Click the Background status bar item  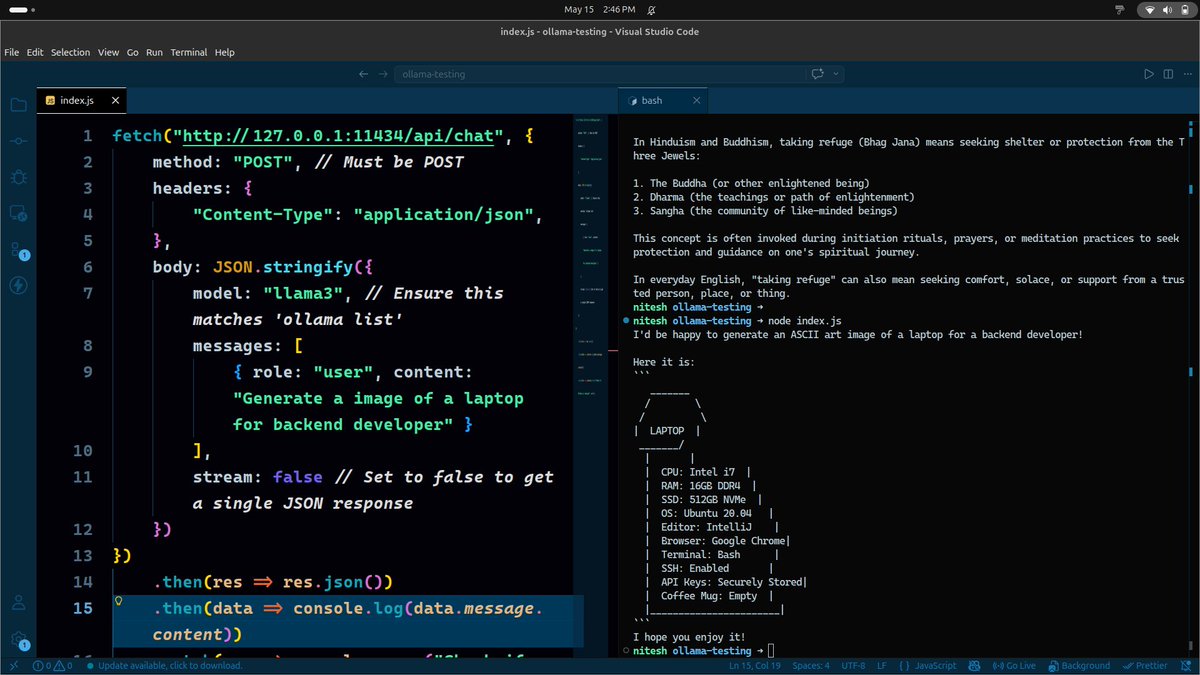[1078, 666]
